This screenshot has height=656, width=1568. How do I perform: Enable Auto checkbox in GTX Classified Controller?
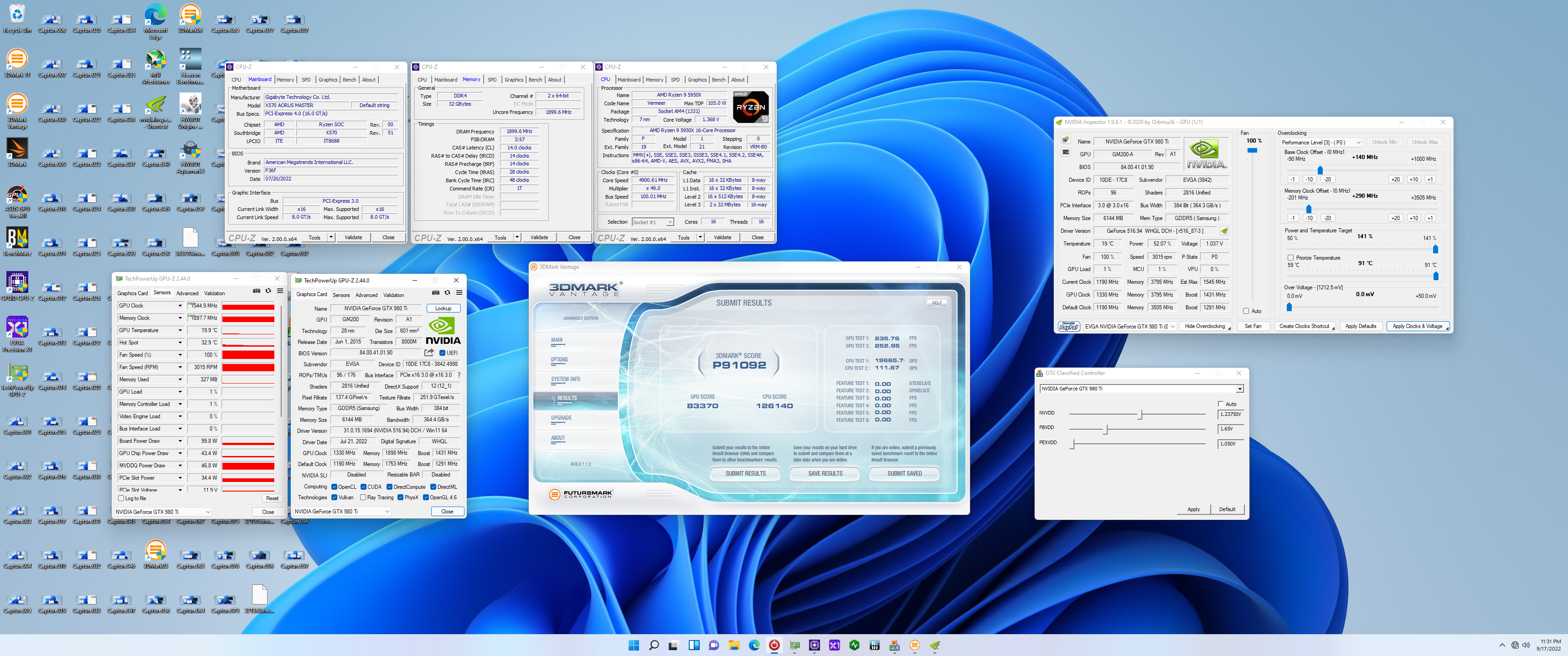pyautogui.click(x=1220, y=404)
